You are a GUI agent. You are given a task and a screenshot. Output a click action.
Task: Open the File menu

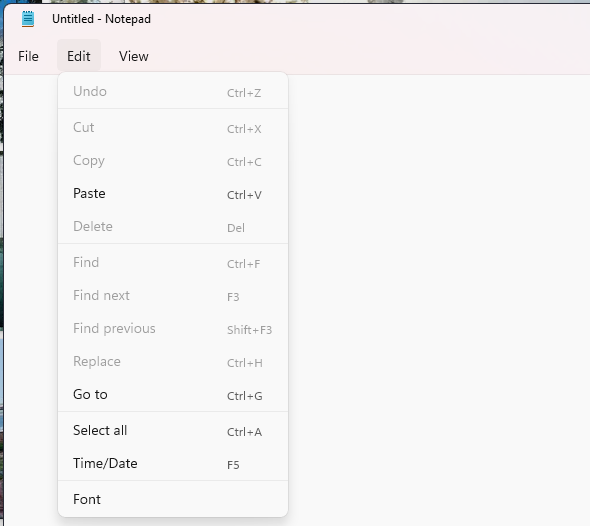click(x=28, y=56)
